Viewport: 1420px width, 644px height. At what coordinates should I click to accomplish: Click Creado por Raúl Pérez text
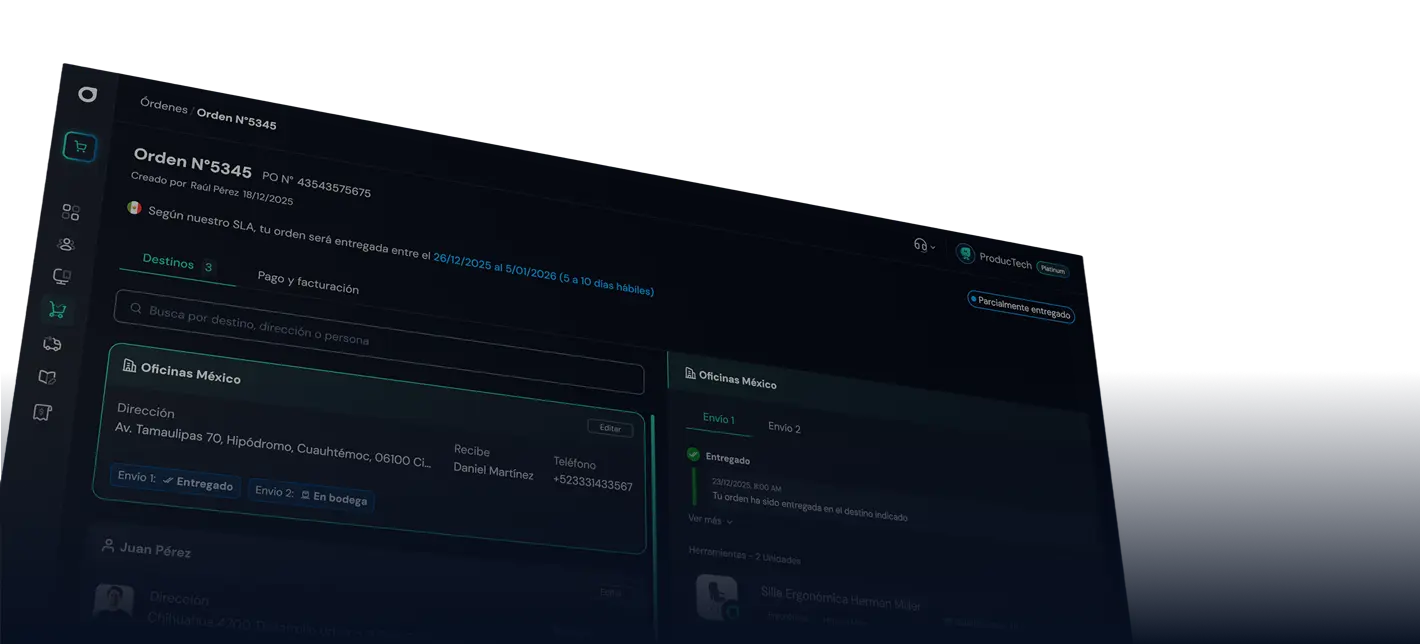click(x=211, y=187)
